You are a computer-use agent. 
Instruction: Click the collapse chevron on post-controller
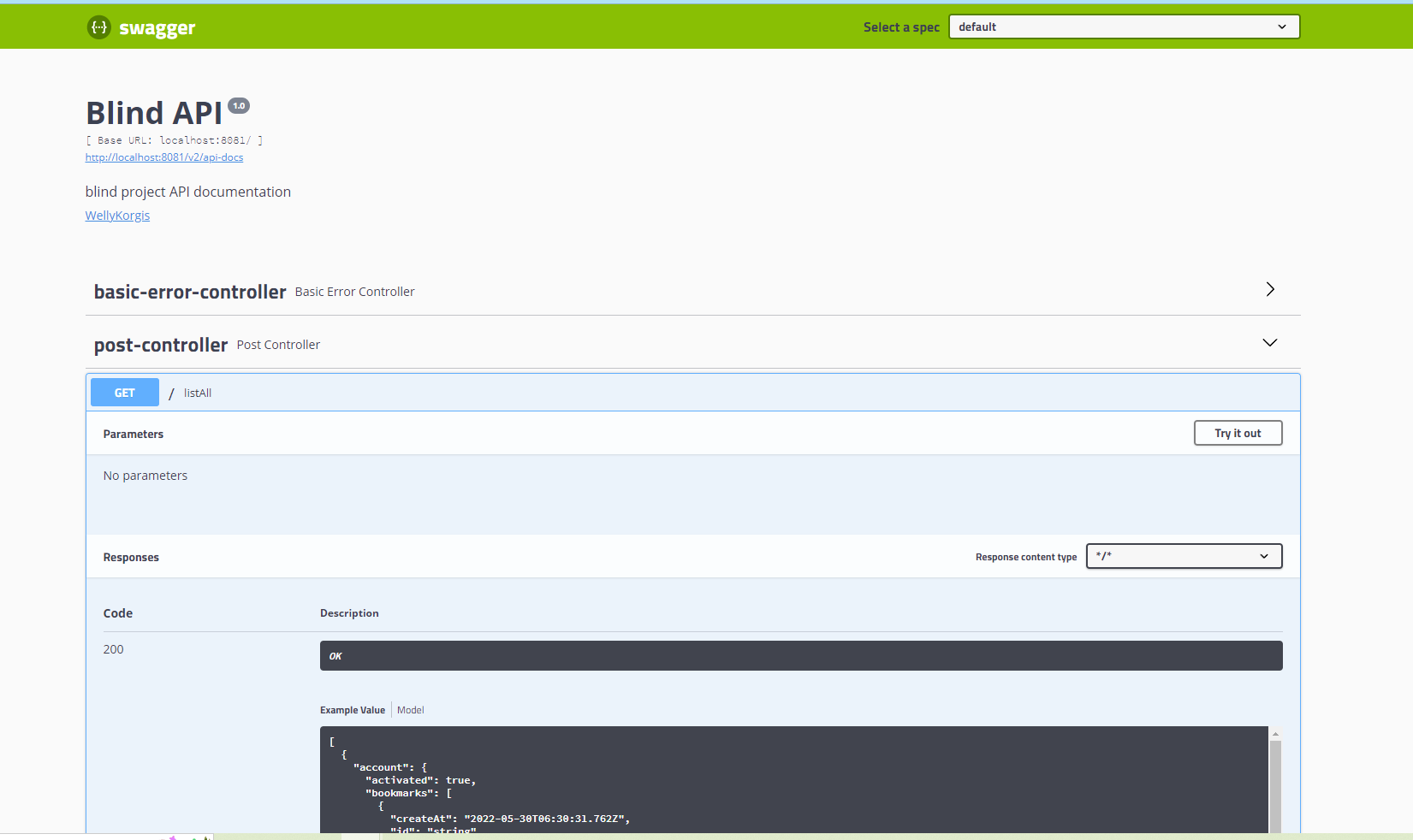click(x=1269, y=342)
